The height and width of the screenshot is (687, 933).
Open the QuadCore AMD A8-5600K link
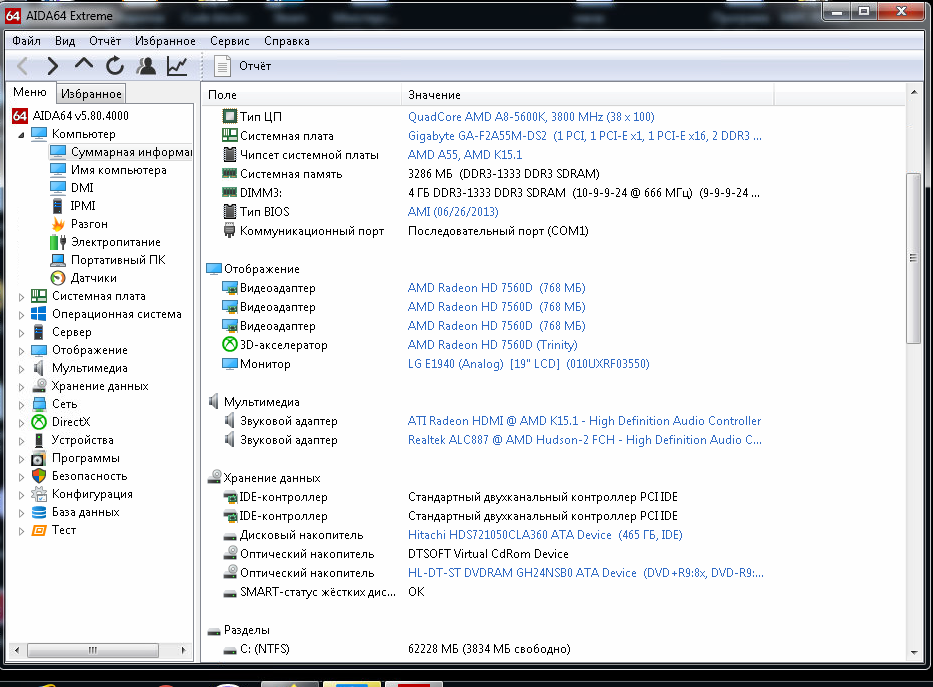[x=531, y=117]
